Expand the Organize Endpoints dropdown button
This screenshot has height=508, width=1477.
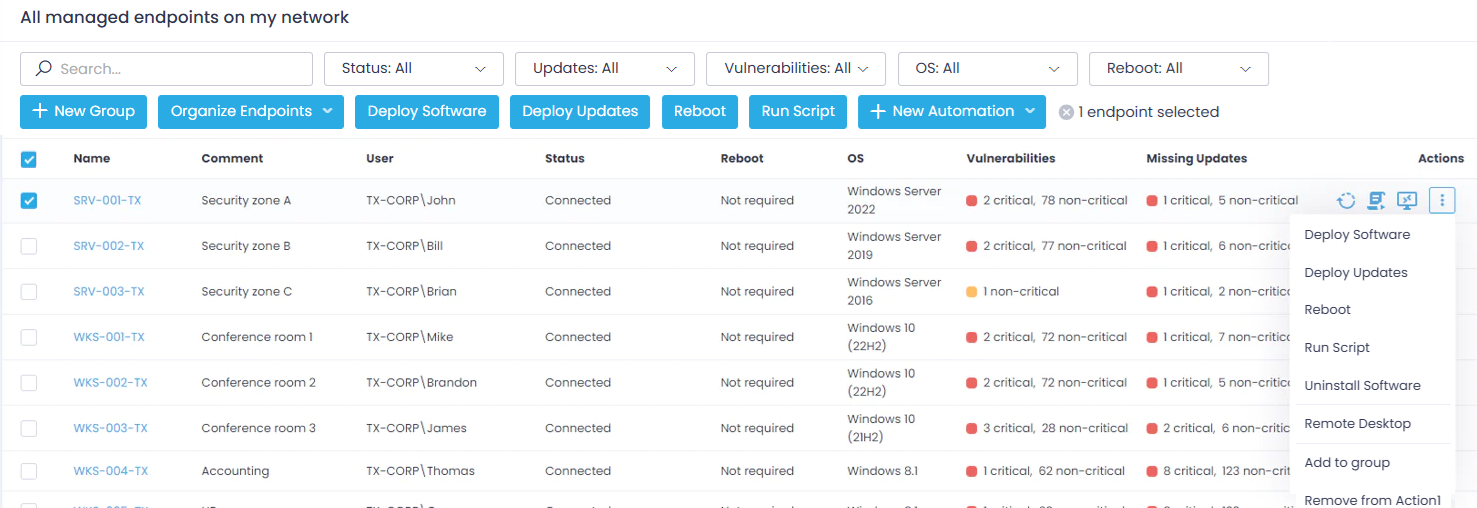point(251,112)
